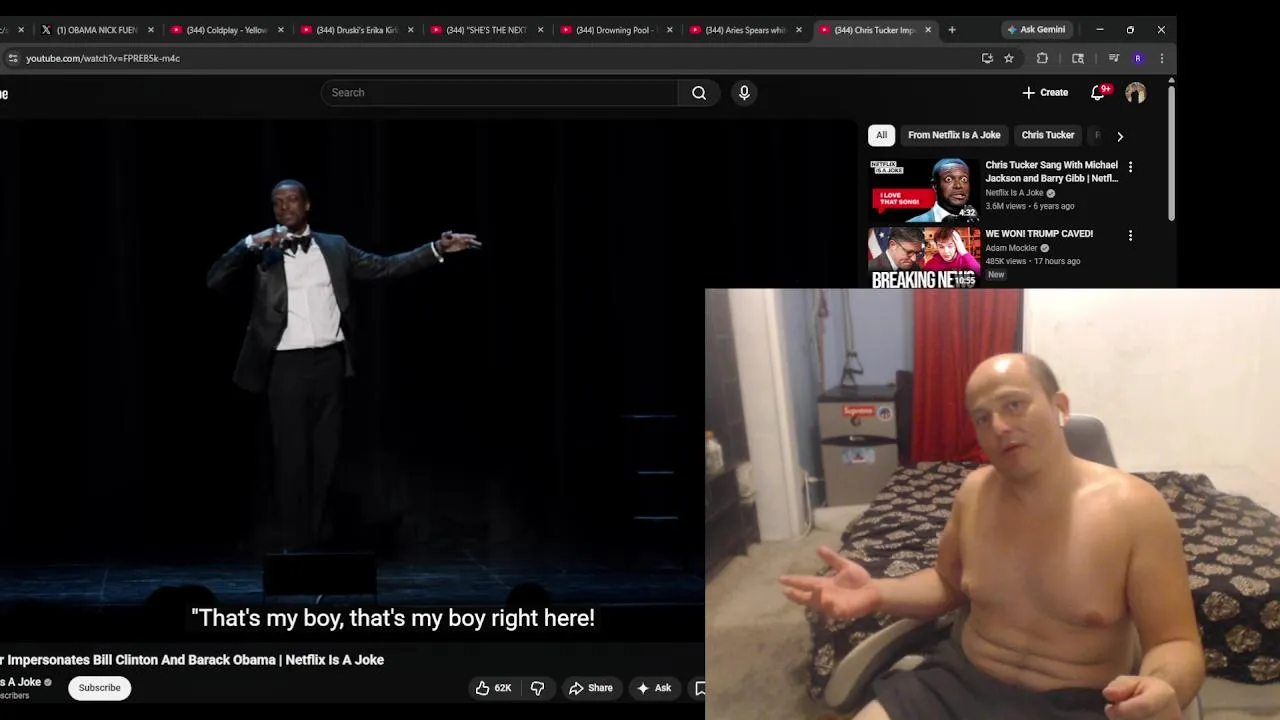The image size is (1280, 720).
Task: Switch to the Aries Spears tab
Action: (x=746, y=30)
